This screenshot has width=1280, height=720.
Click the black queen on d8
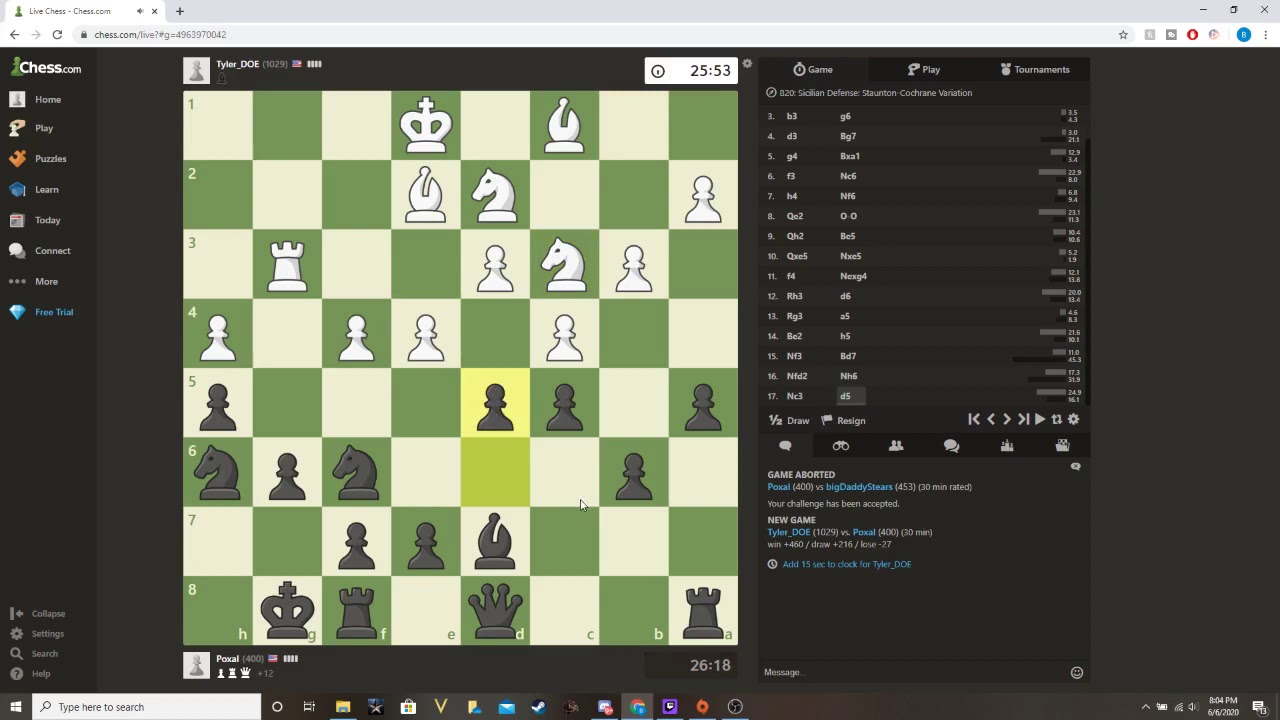[495, 610]
